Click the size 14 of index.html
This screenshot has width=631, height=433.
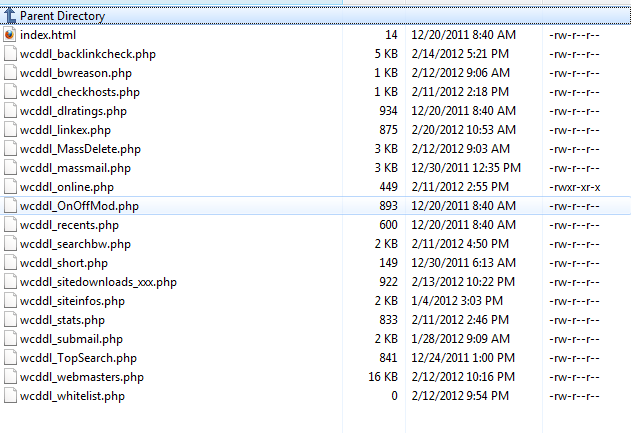pos(391,35)
